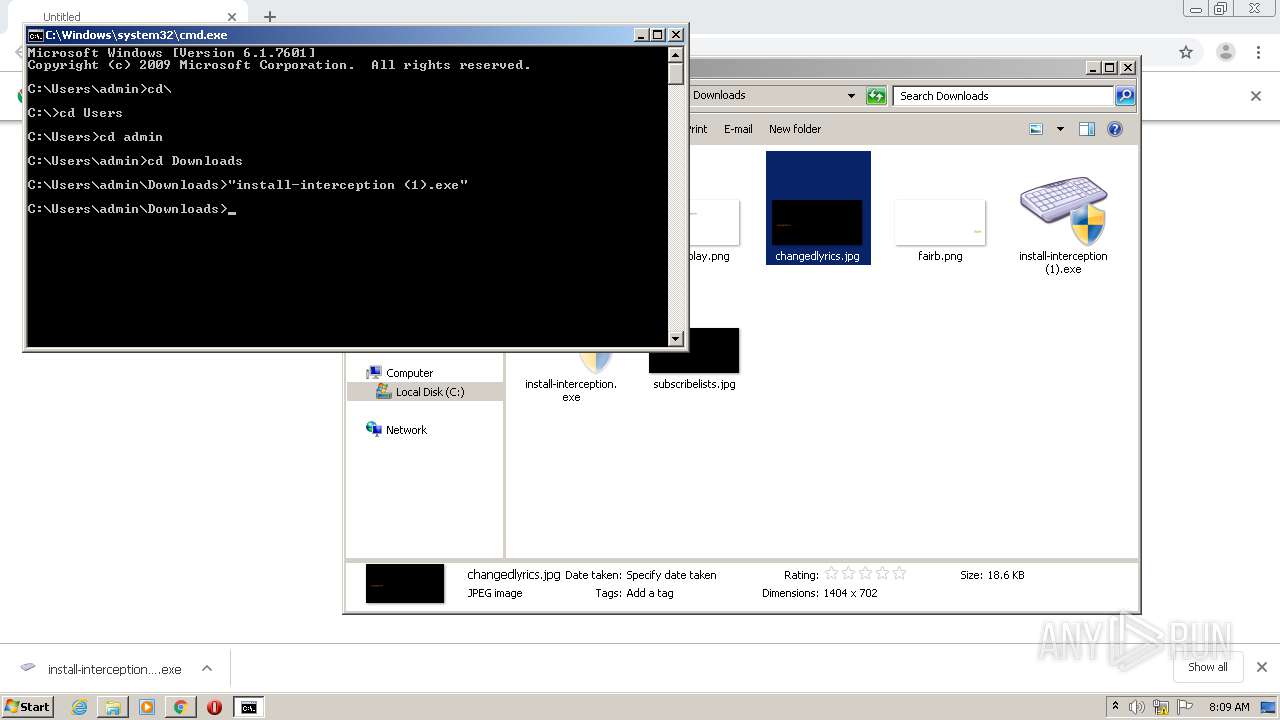The width and height of the screenshot is (1280, 720).
Task: Switch to Chrome from the taskbar
Action: (x=180, y=707)
